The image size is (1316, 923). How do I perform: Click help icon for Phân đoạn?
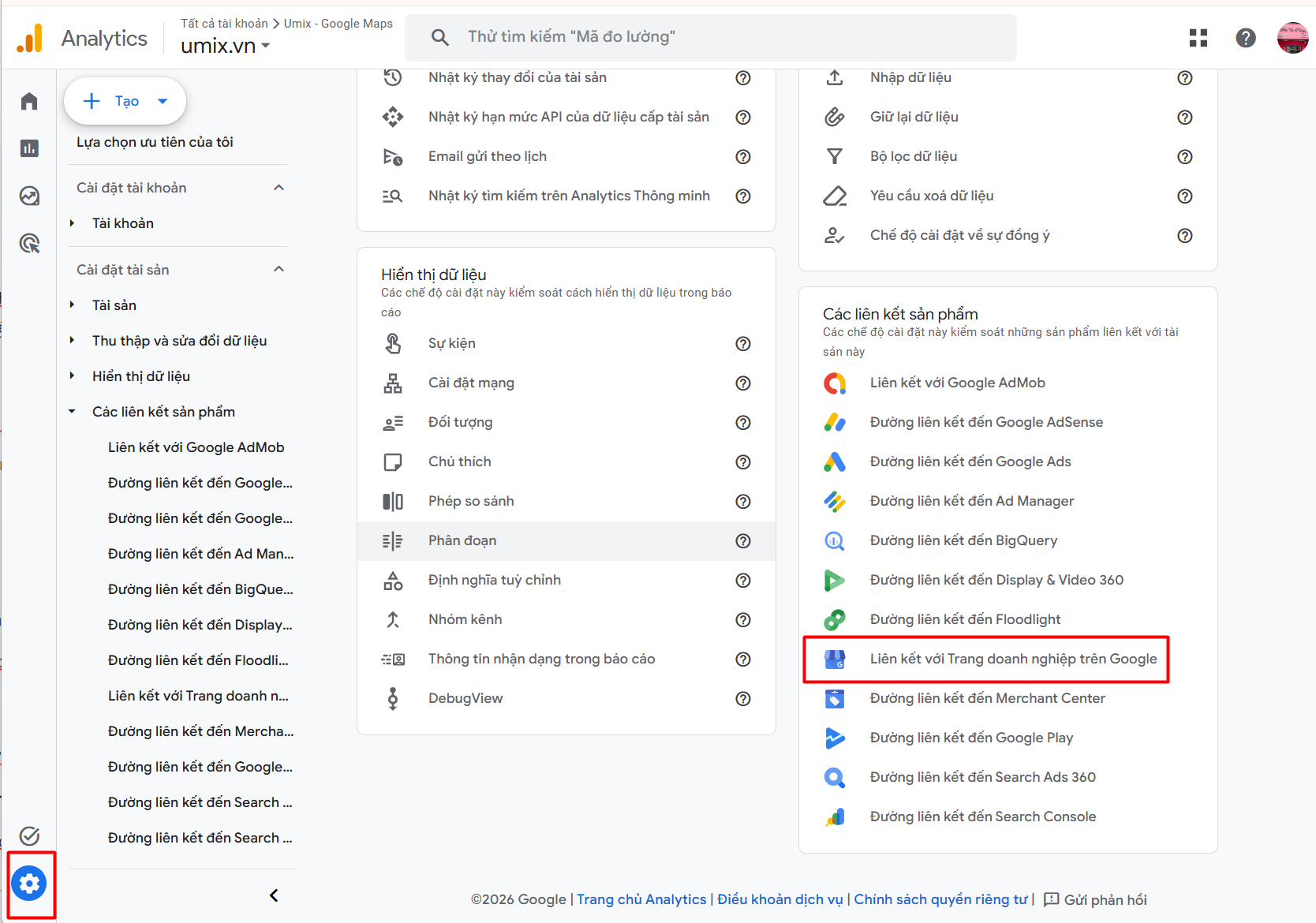[x=743, y=541]
